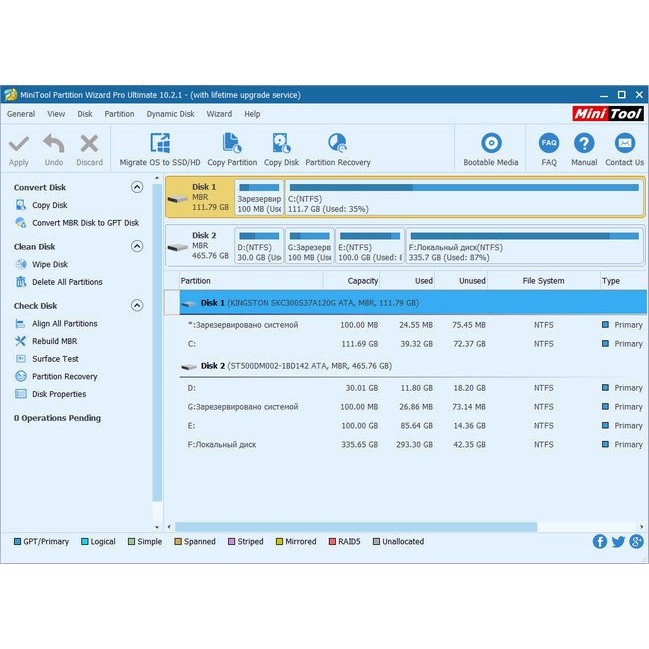Select Convert MBR Disk to GPT Disk

(x=85, y=223)
